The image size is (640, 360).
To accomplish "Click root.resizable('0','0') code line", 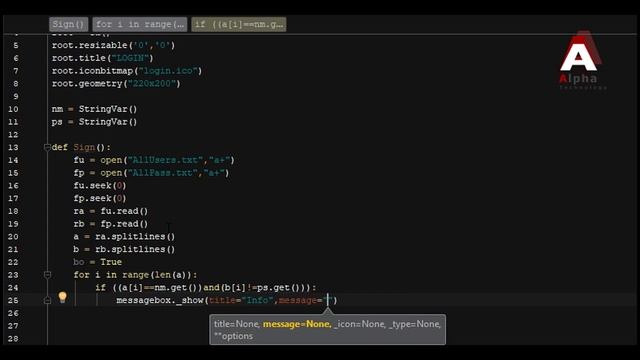I will point(113,45).
